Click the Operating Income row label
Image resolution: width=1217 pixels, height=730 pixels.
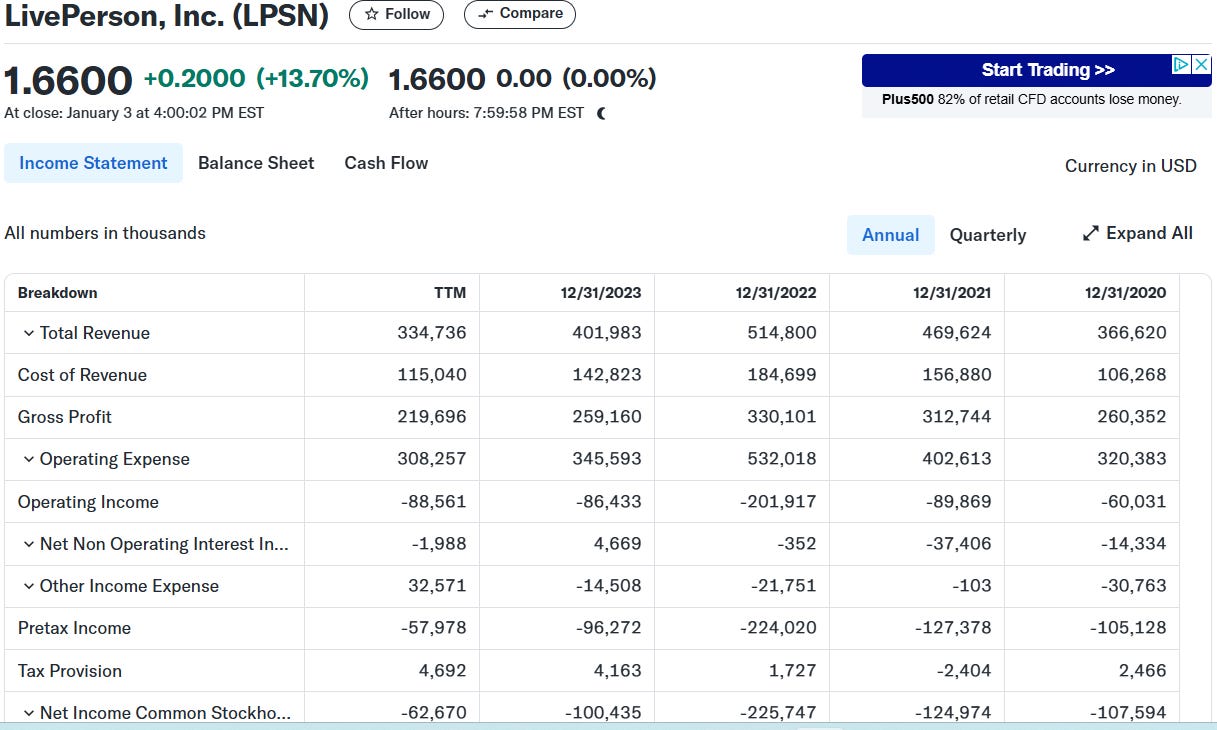[88, 502]
